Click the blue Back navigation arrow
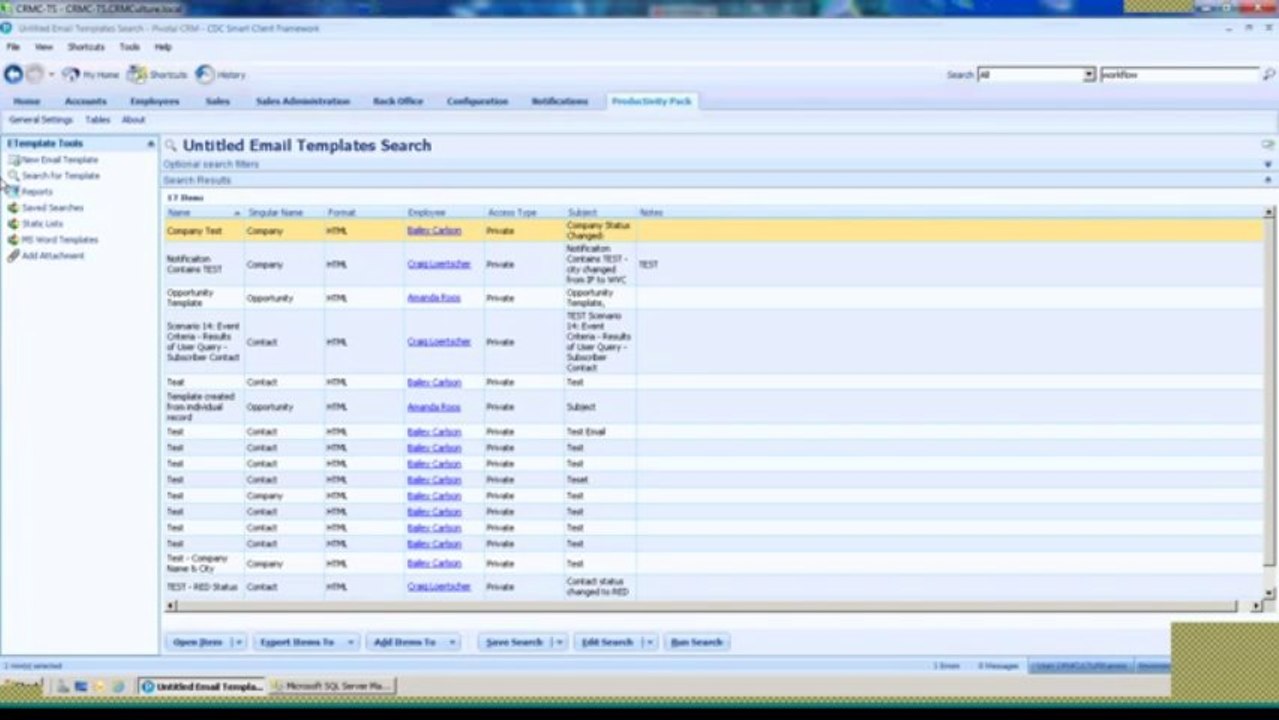Viewport: 1279px width, 720px height. [x=13, y=74]
